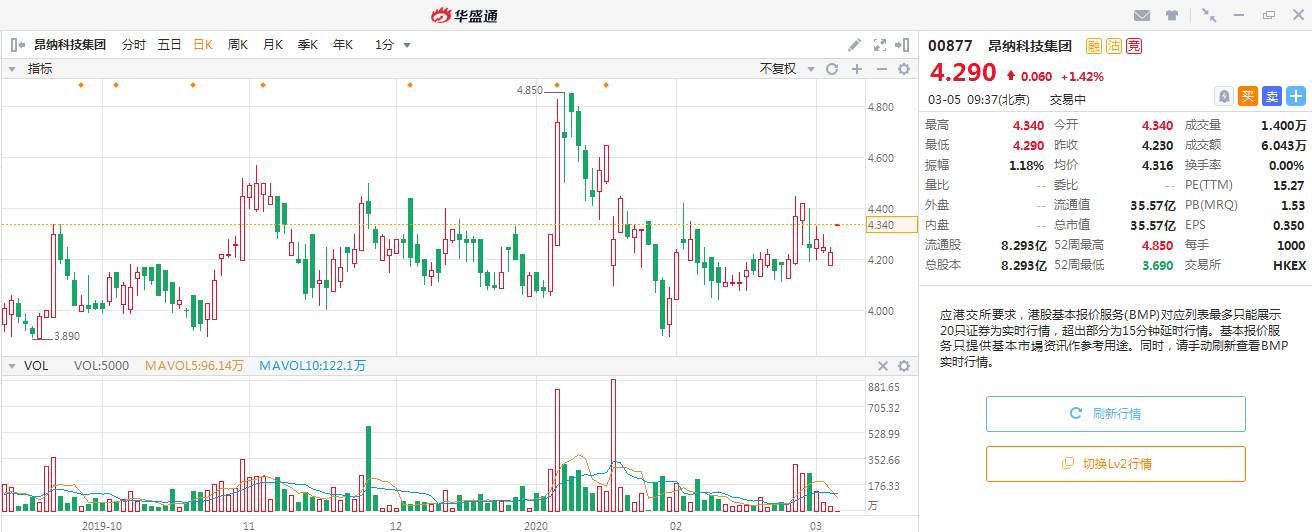Click the 2020 date axis label
Screen dimensions: 1312x532
pos(537,524)
